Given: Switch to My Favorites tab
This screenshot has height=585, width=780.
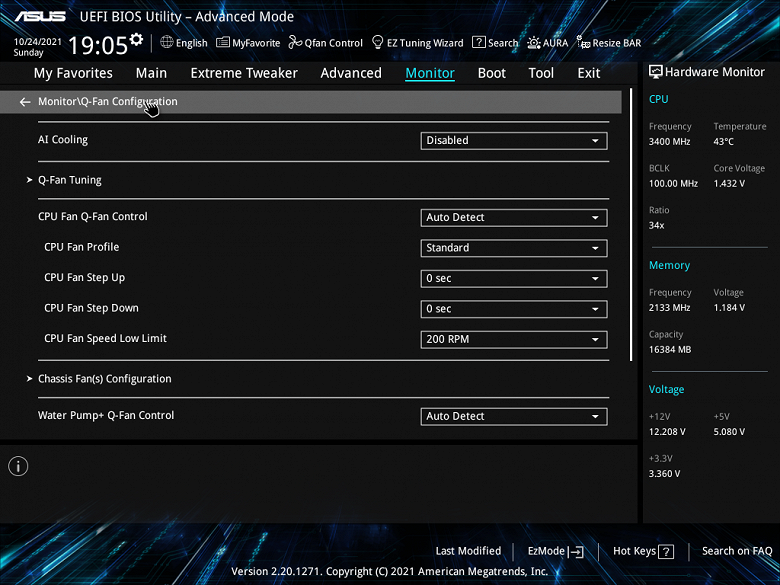Looking at the screenshot, I should [x=73, y=73].
